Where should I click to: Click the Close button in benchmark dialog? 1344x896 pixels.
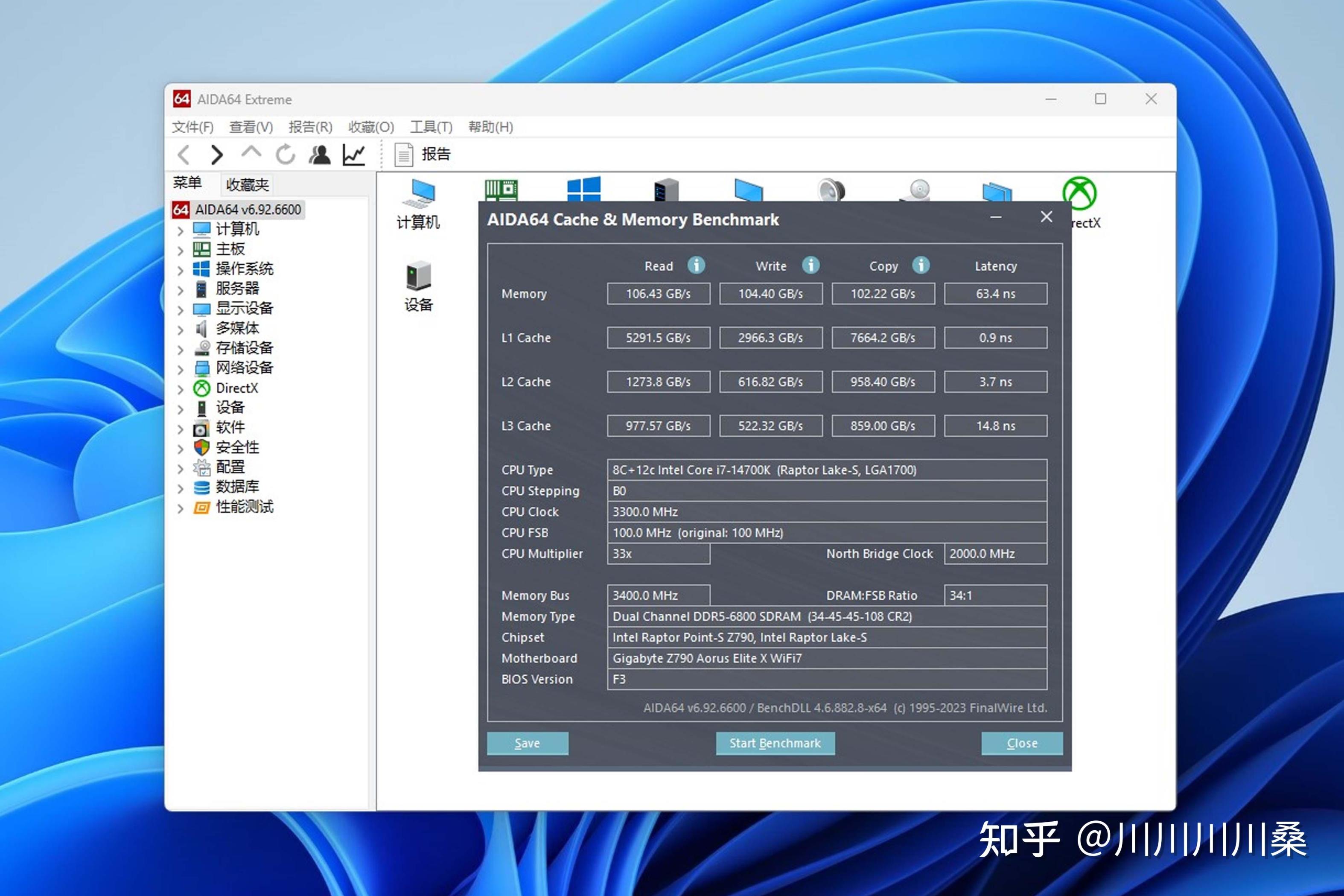1021,743
